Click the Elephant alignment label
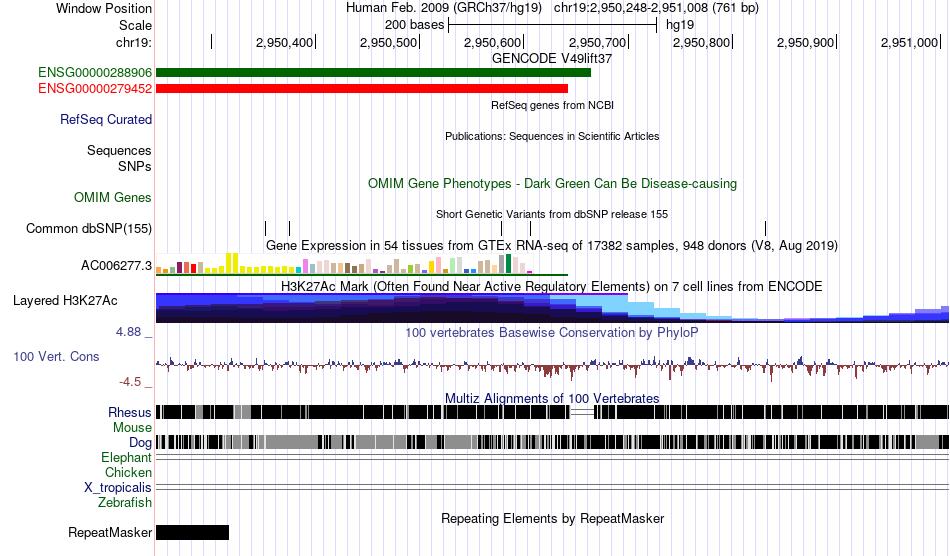The image size is (950, 556). [127, 457]
